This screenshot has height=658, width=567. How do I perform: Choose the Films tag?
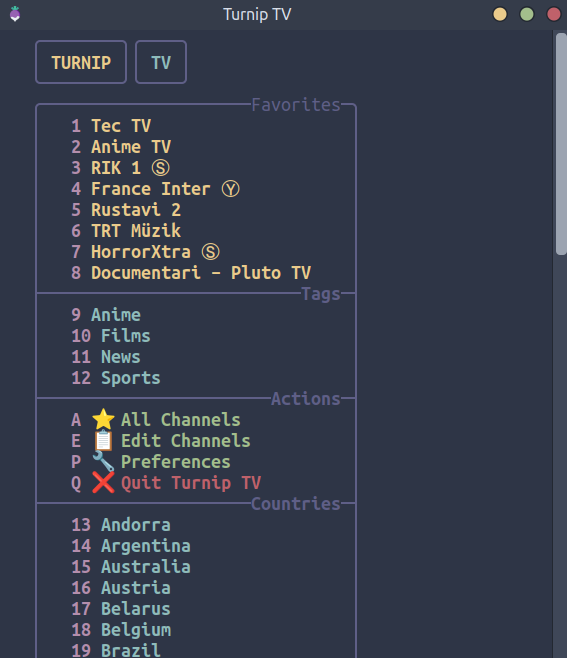point(125,336)
